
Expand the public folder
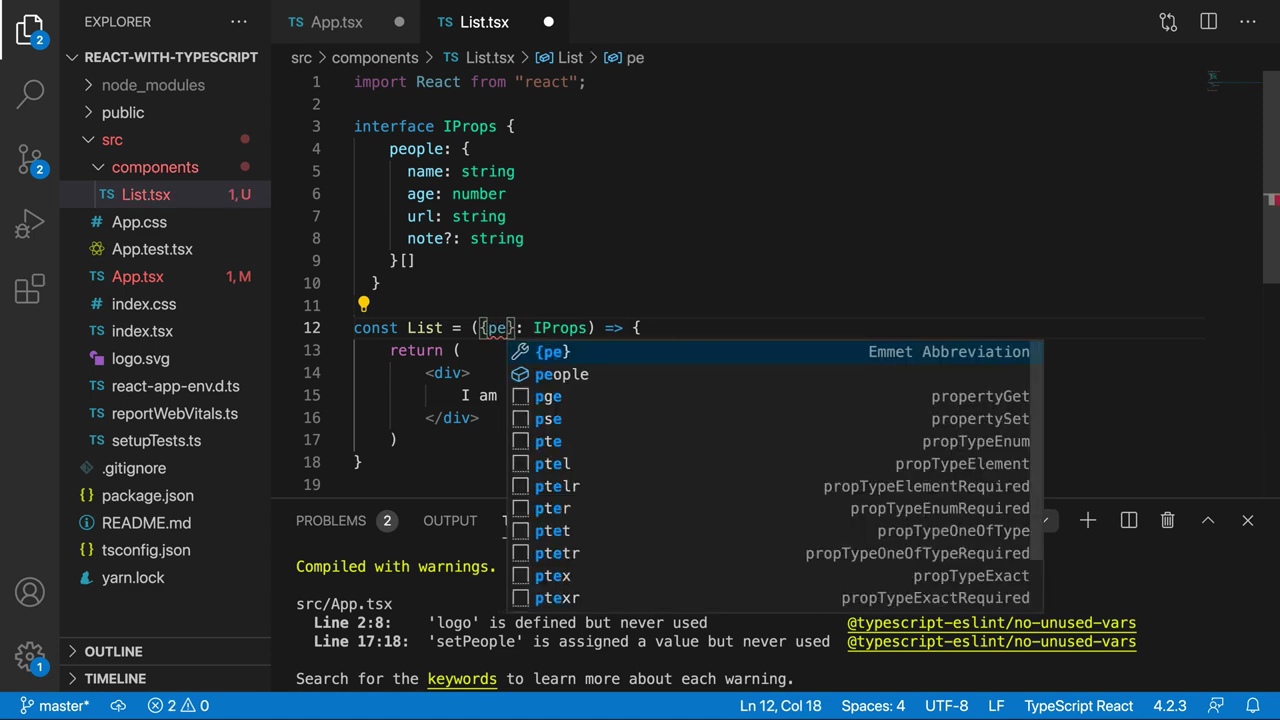click(x=165, y=112)
